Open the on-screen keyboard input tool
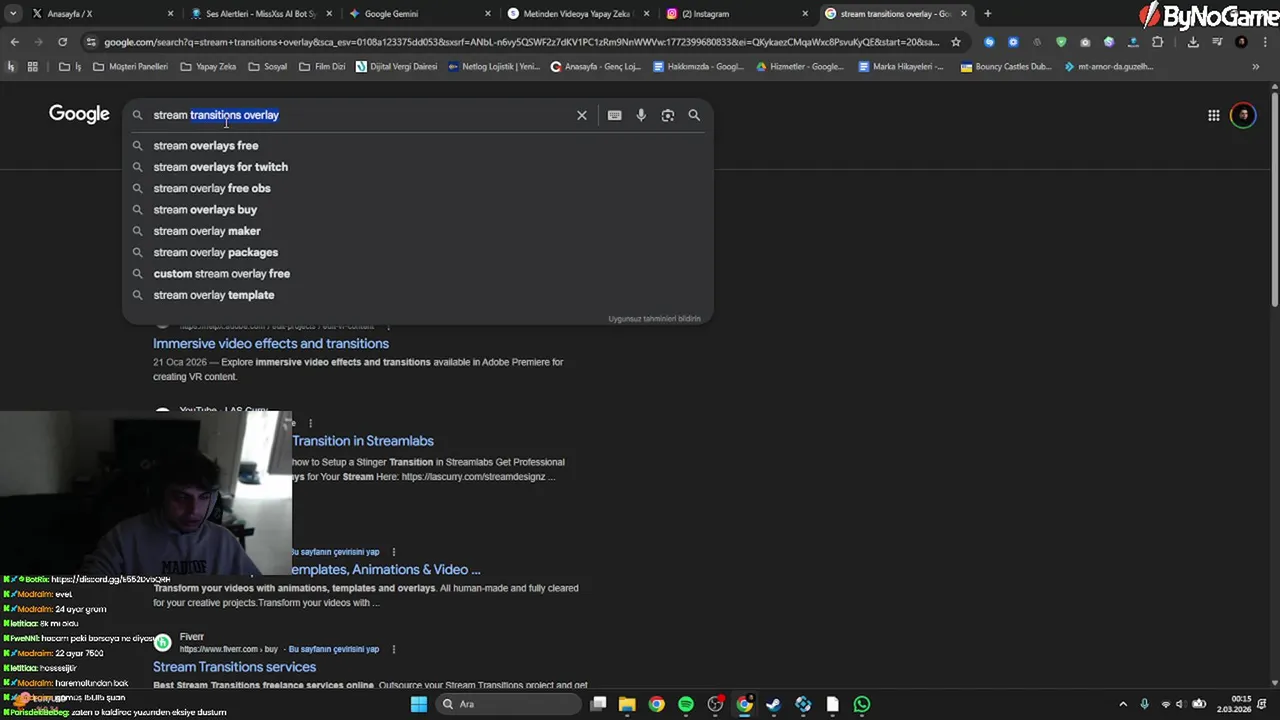The image size is (1280, 720). [614, 115]
